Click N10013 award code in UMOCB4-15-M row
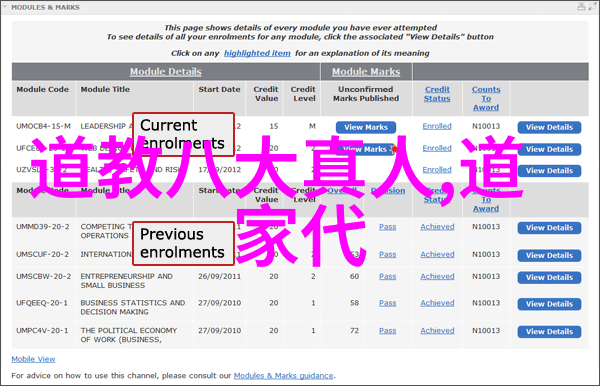This screenshot has width=600, height=386. point(486,126)
